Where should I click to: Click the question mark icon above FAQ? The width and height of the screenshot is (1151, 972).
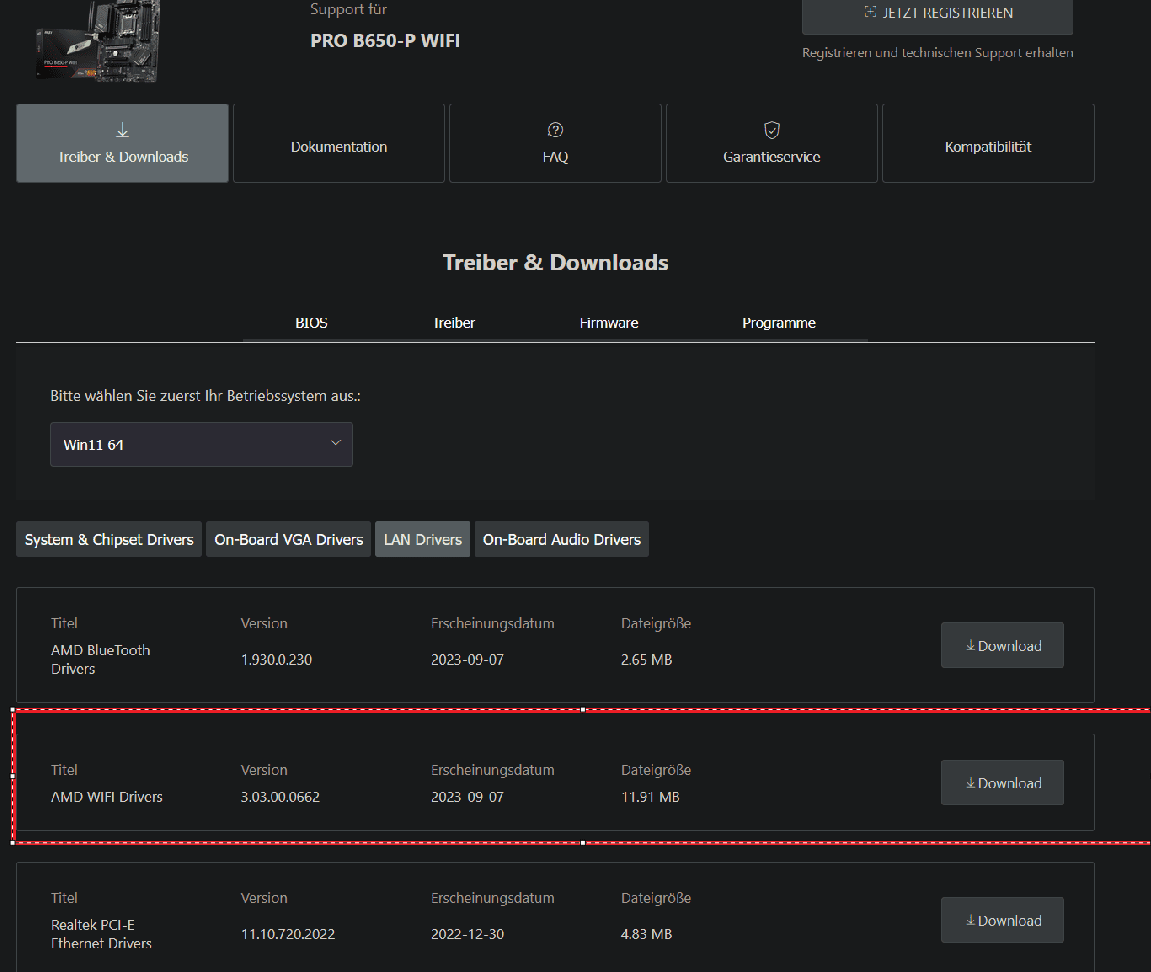pos(556,130)
